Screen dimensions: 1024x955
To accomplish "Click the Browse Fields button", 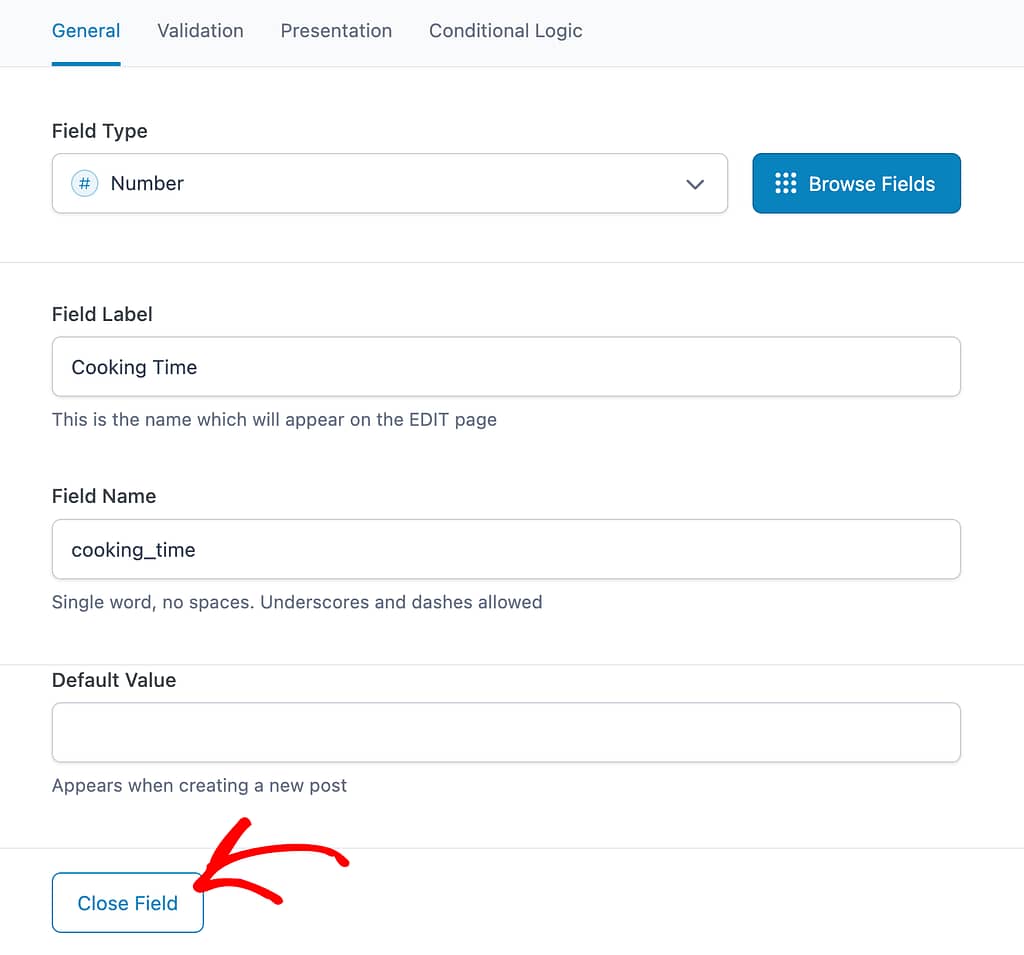I will (x=856, y=184).
